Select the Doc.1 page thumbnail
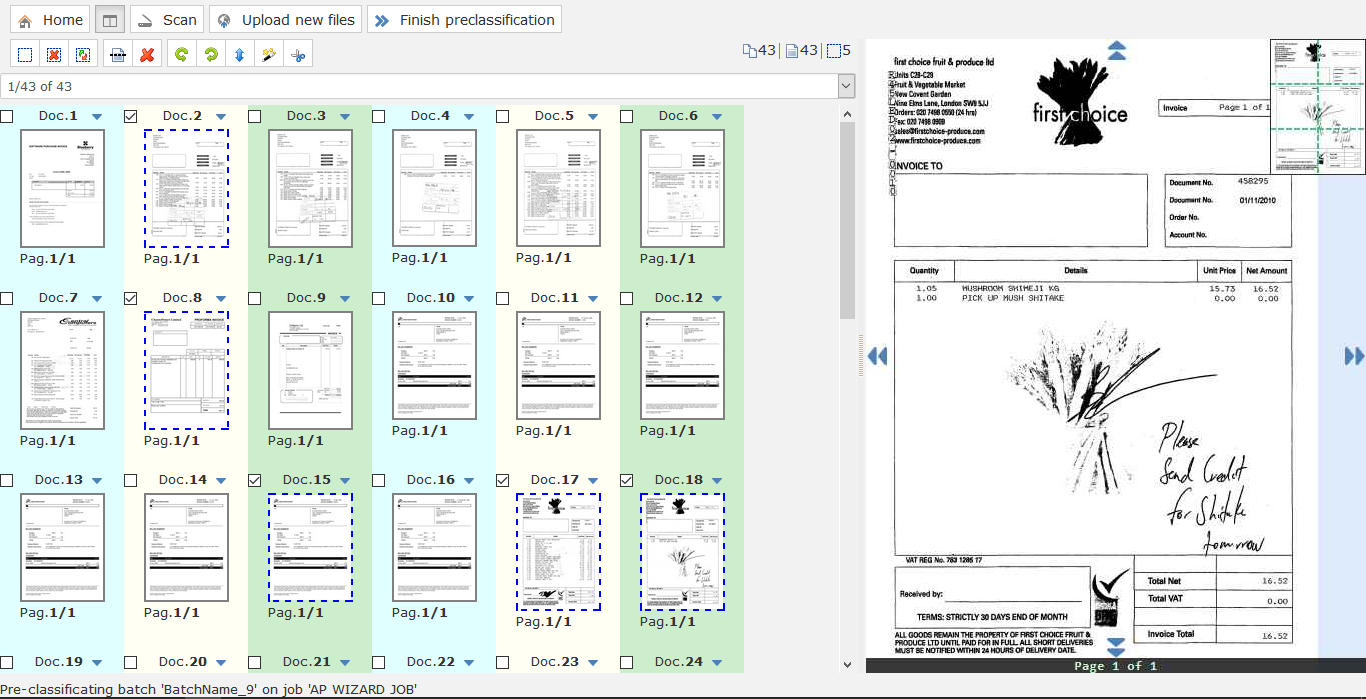The image size is (1366, 699). [x=62, y=188]
